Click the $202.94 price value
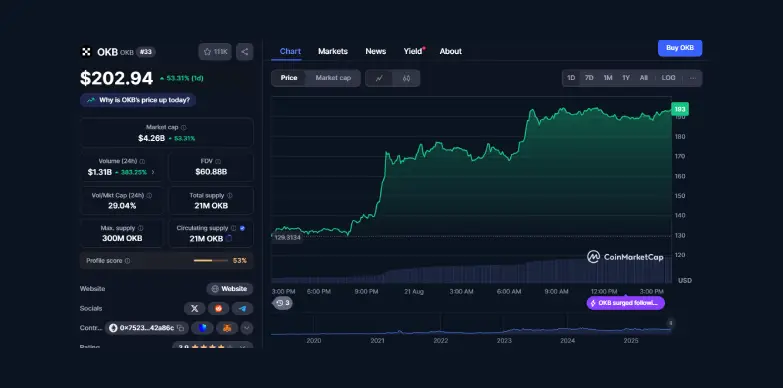Viewport: 783px width, 388px height. pyautogui.click(x=116, y=78)
